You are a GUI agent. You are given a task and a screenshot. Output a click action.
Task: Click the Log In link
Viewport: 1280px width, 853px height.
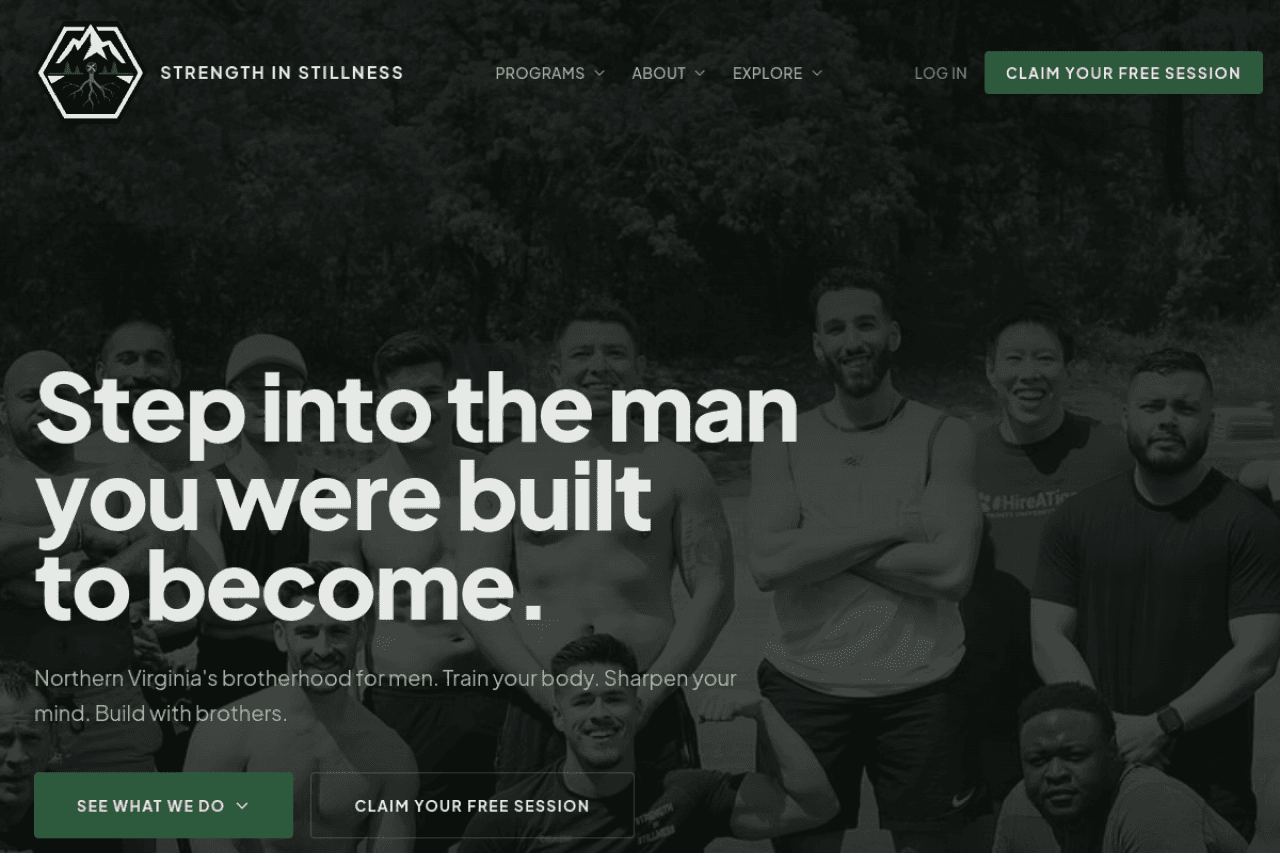point(940,73)
